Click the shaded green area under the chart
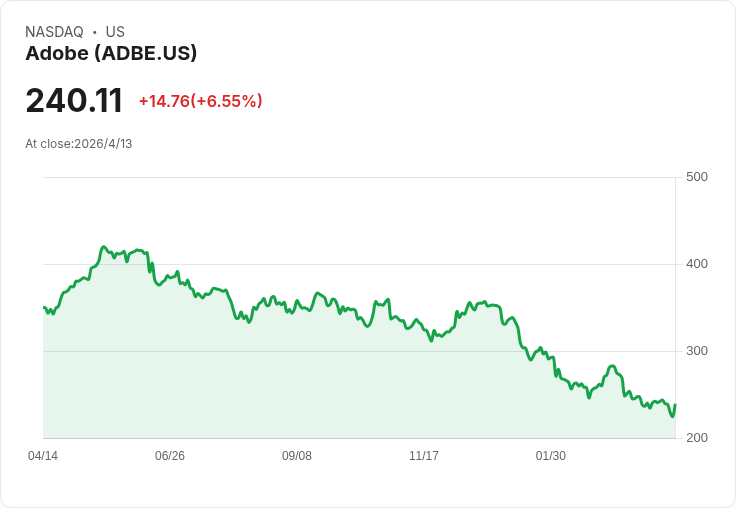Image resolution: width=736 pixels, height=508 pixels. 300,390
